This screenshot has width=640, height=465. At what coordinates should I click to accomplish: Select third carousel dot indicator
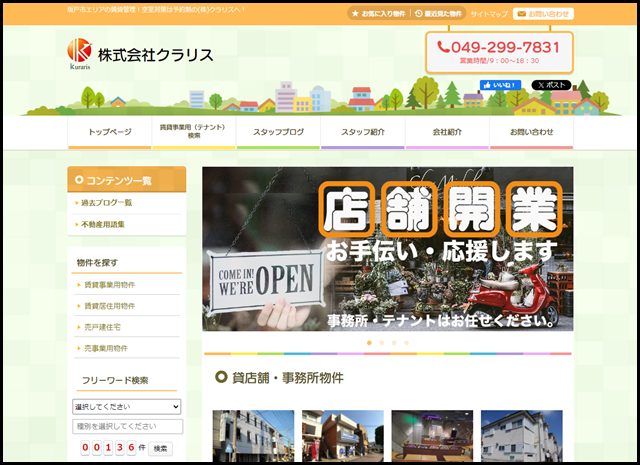(394, 343)
